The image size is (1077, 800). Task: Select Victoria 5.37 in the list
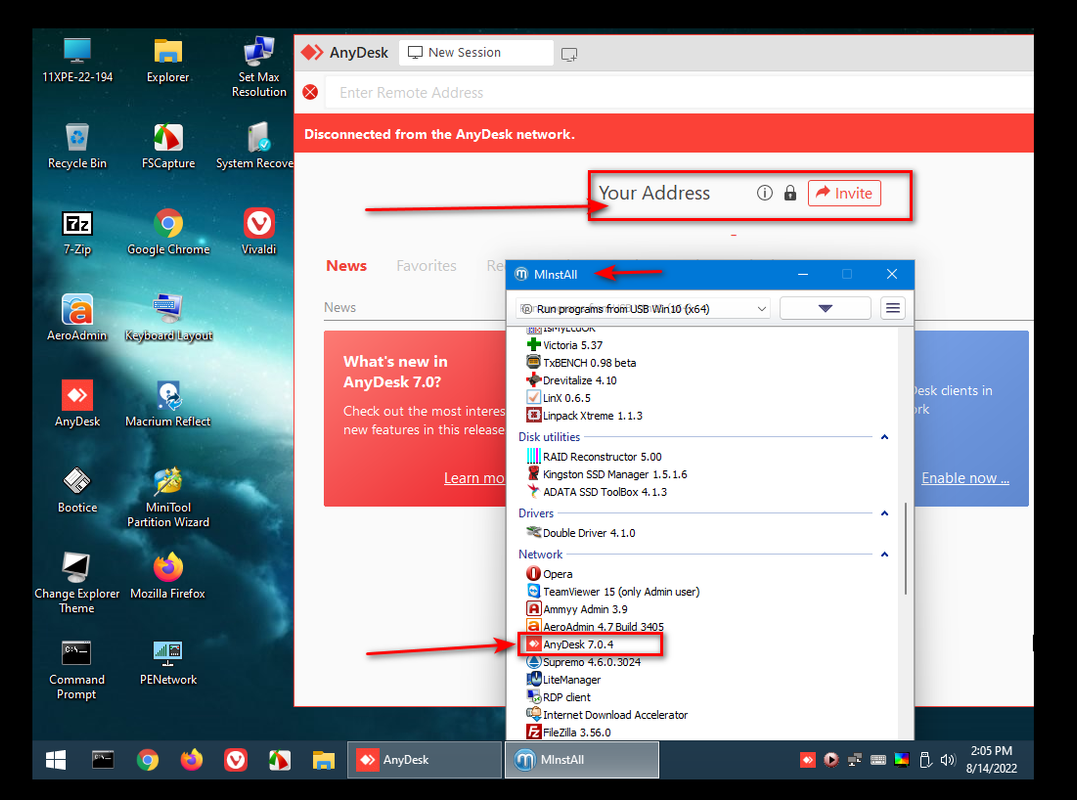pos(565,345)
